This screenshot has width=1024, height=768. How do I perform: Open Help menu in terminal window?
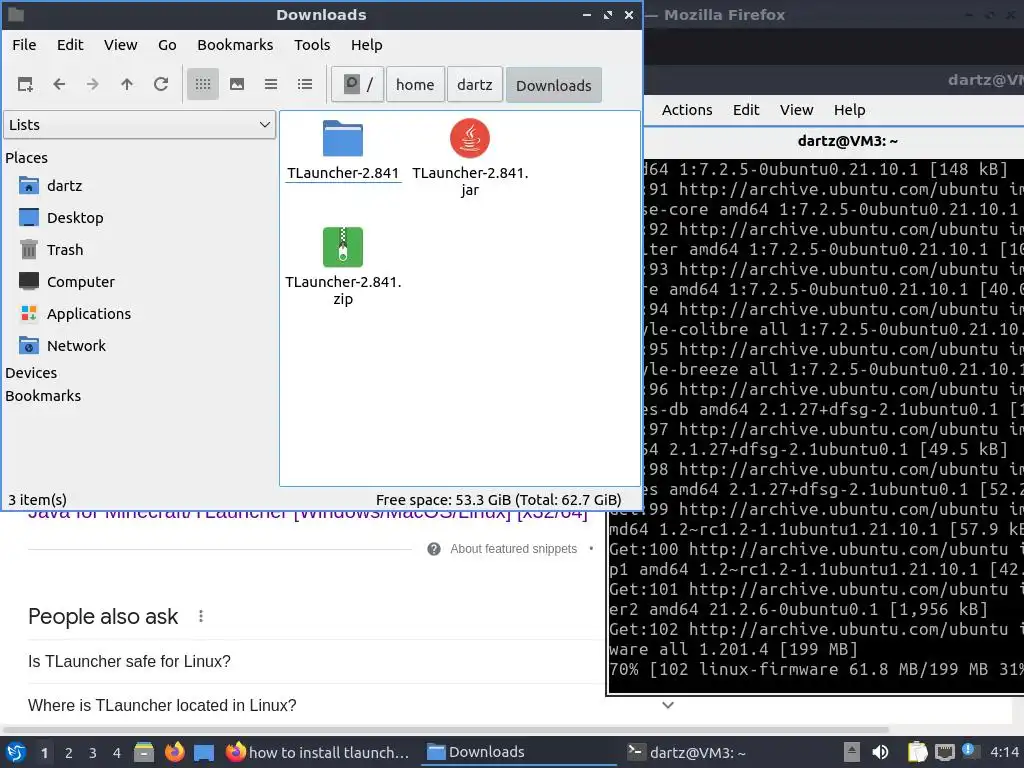tap(849, 110)
